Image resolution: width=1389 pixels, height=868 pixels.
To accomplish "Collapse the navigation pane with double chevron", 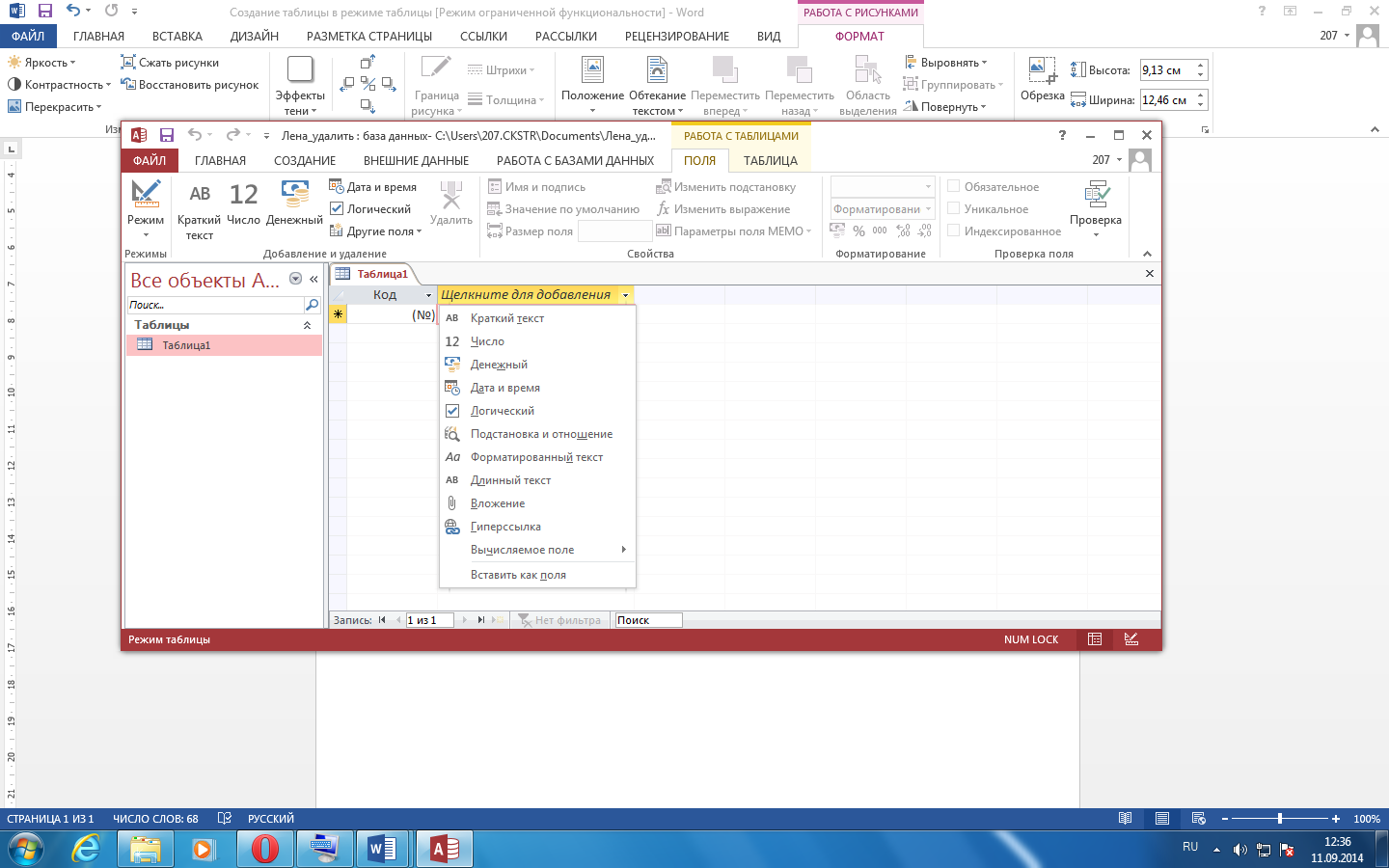I will click(x=313, y=279).
